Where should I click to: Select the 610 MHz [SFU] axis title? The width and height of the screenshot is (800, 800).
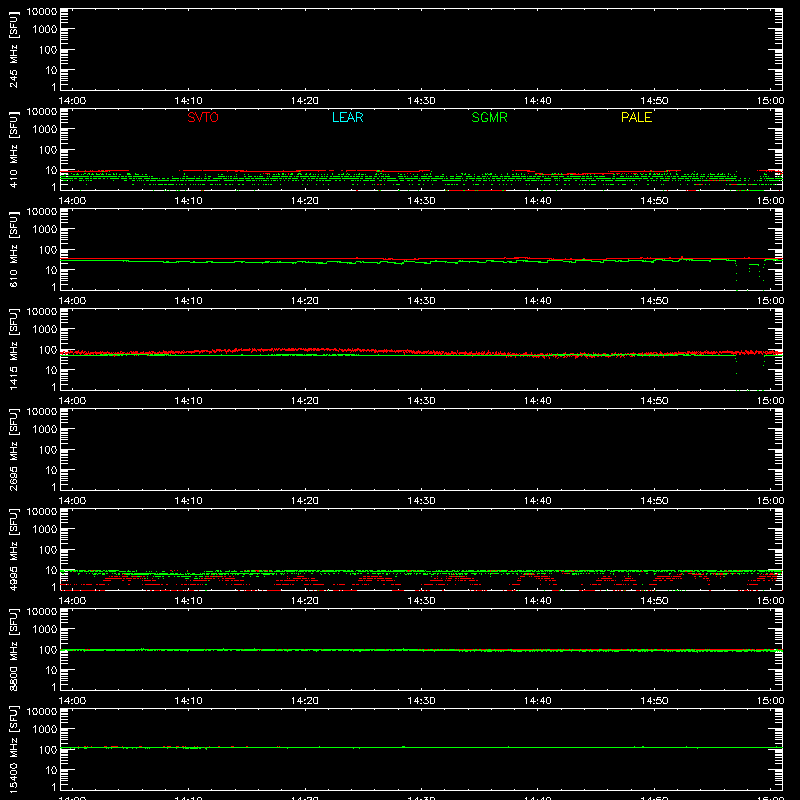[x=13, y=249]
